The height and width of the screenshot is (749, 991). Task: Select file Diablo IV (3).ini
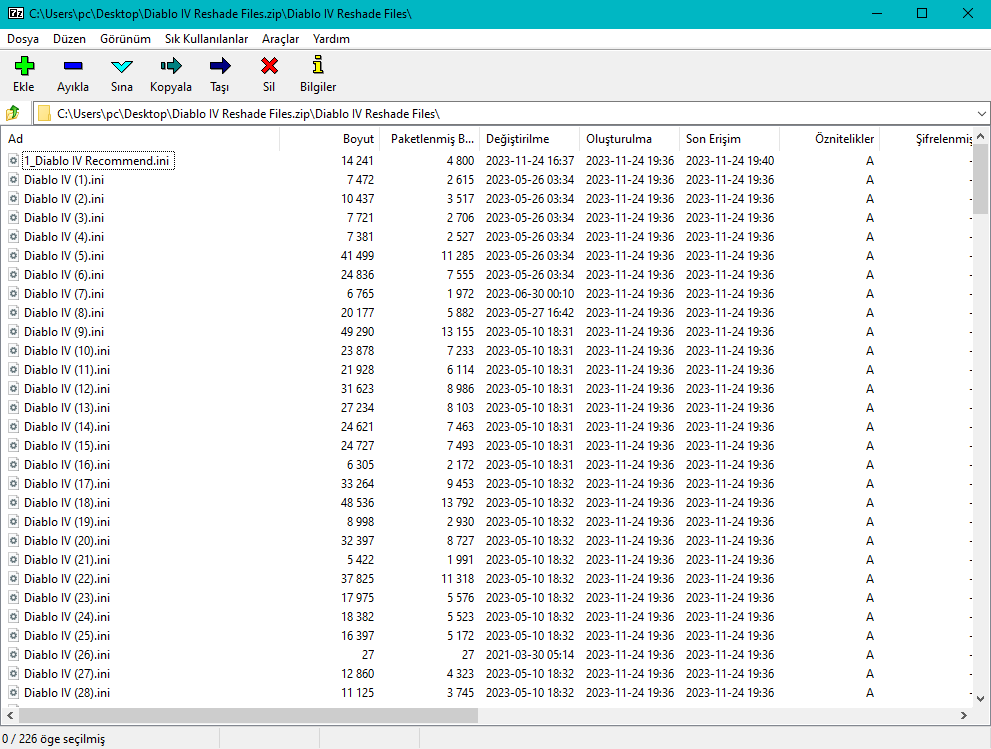point(64,217)
